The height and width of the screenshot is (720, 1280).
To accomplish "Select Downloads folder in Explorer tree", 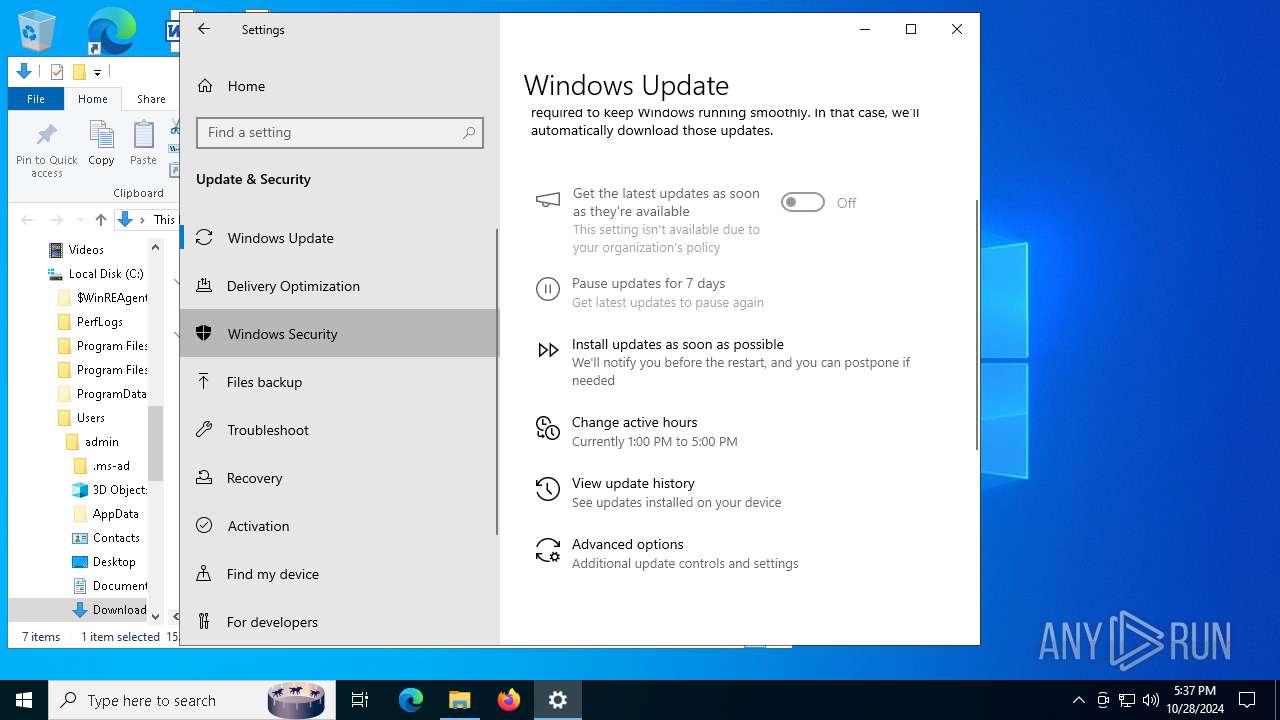I will coord(119,610).
